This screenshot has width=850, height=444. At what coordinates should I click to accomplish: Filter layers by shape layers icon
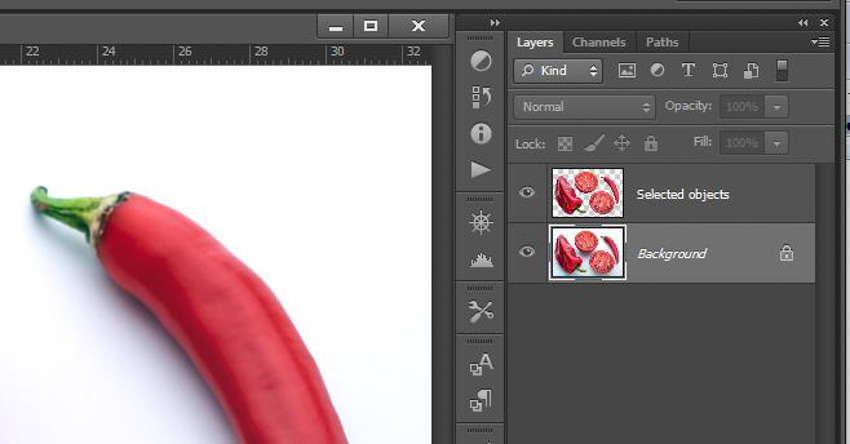720,70
